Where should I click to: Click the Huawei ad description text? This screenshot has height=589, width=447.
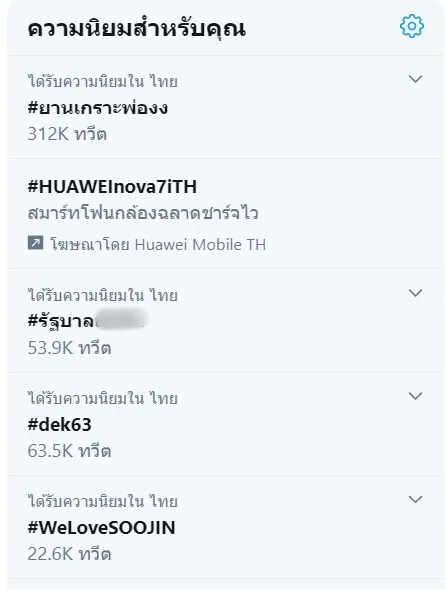143,213
